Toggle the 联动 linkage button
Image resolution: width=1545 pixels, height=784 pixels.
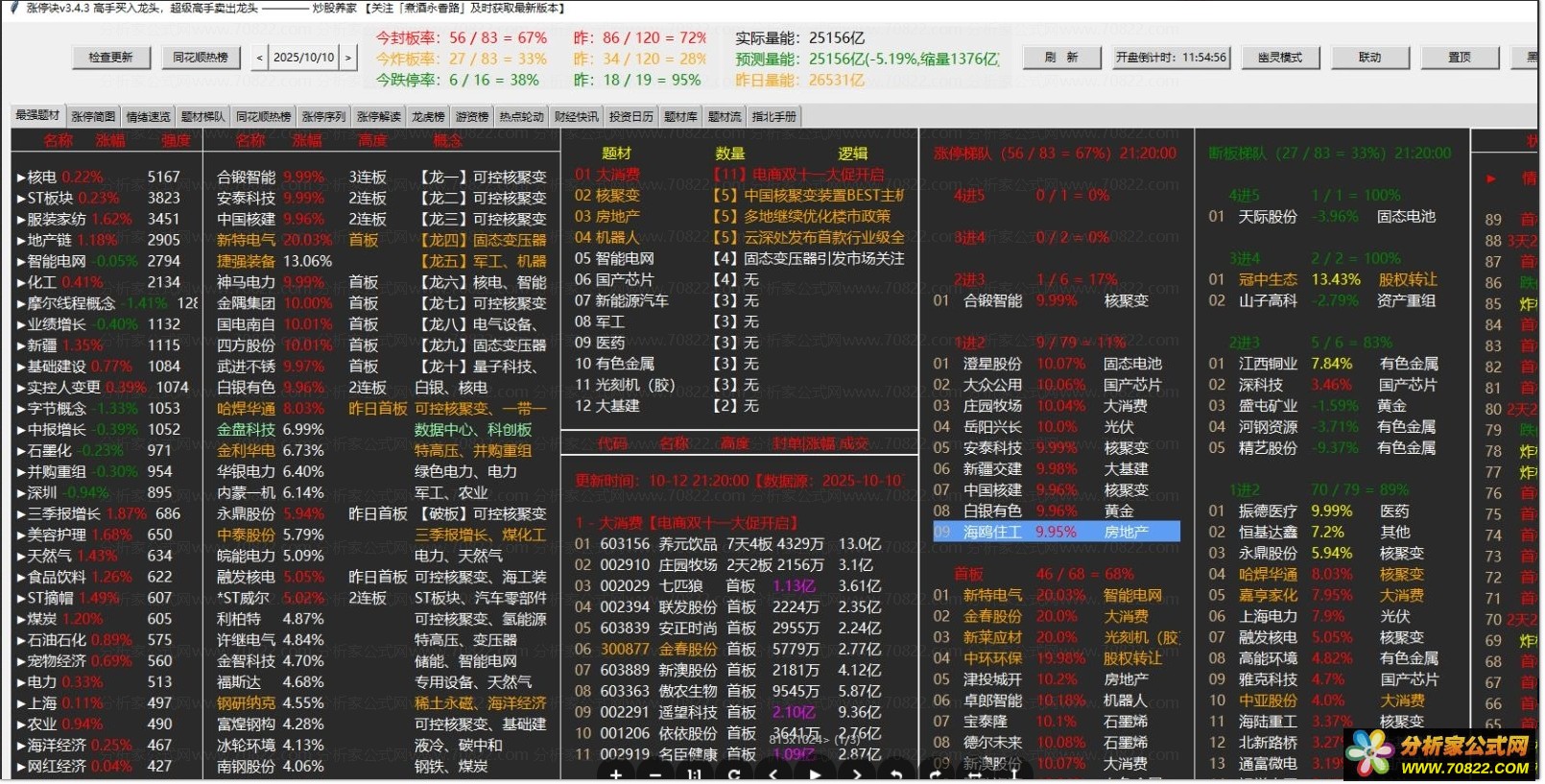point(1369,58)
